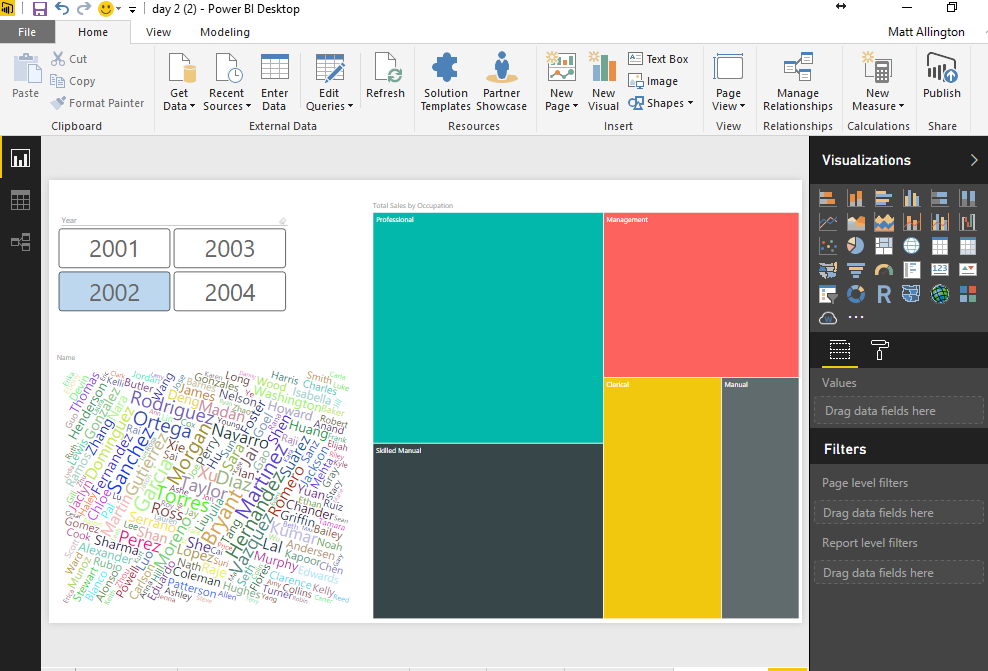
Task: Click the Enter Data button
Action: (x=275, y=83)
